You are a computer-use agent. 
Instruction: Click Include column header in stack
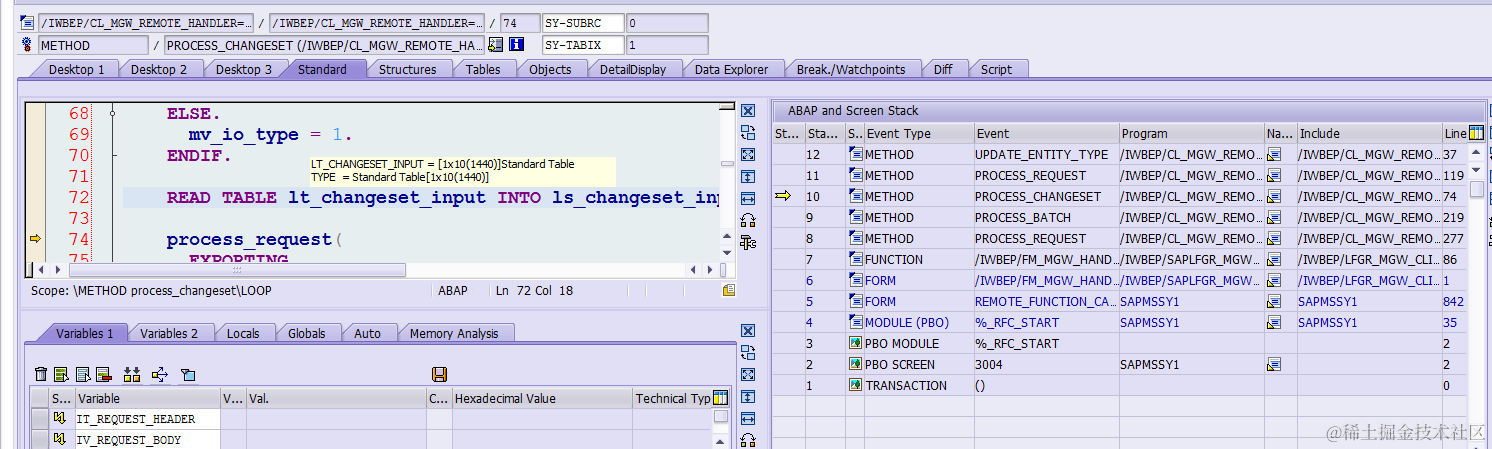1368,133
